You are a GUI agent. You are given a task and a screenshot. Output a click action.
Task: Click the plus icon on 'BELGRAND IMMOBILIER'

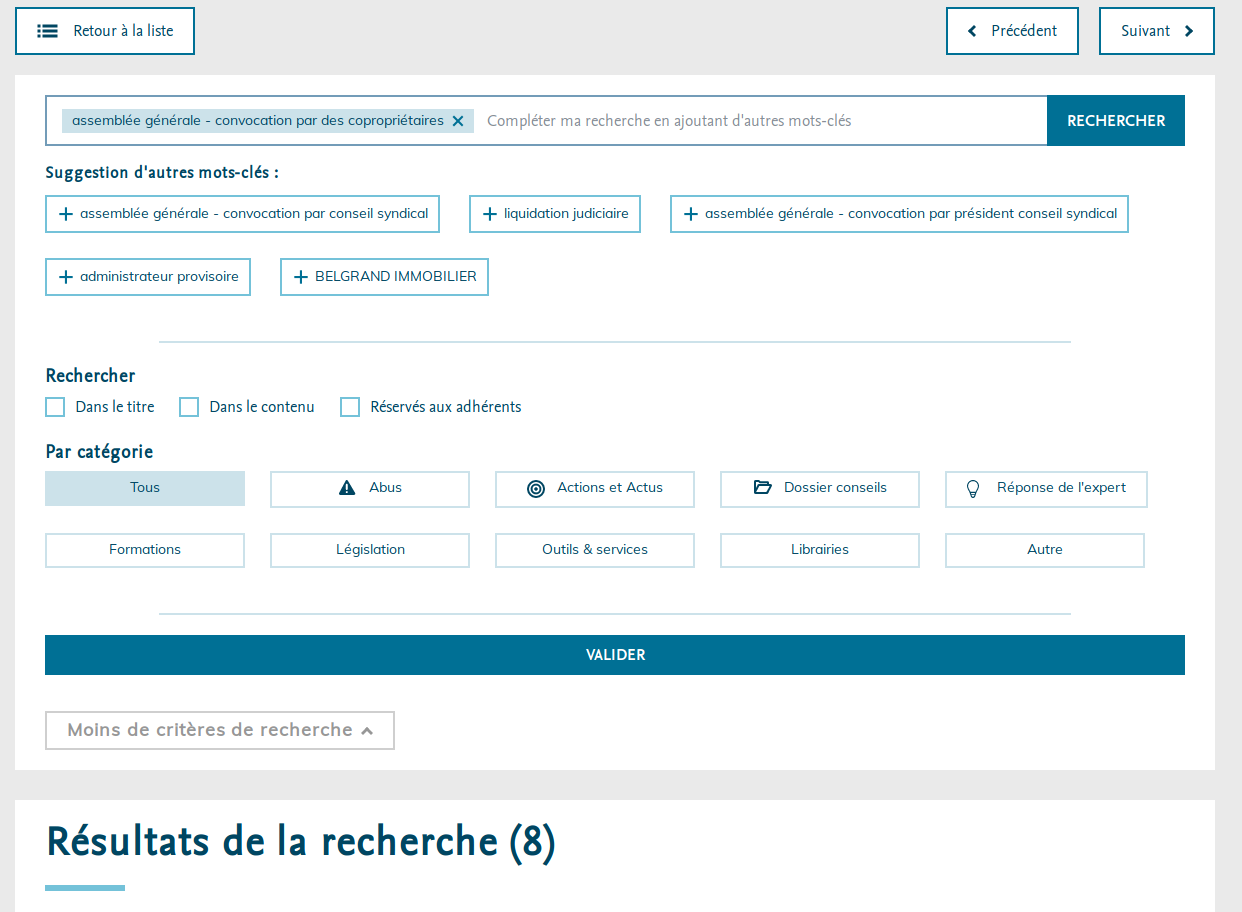pyautogui.click(x=301, y=277)
